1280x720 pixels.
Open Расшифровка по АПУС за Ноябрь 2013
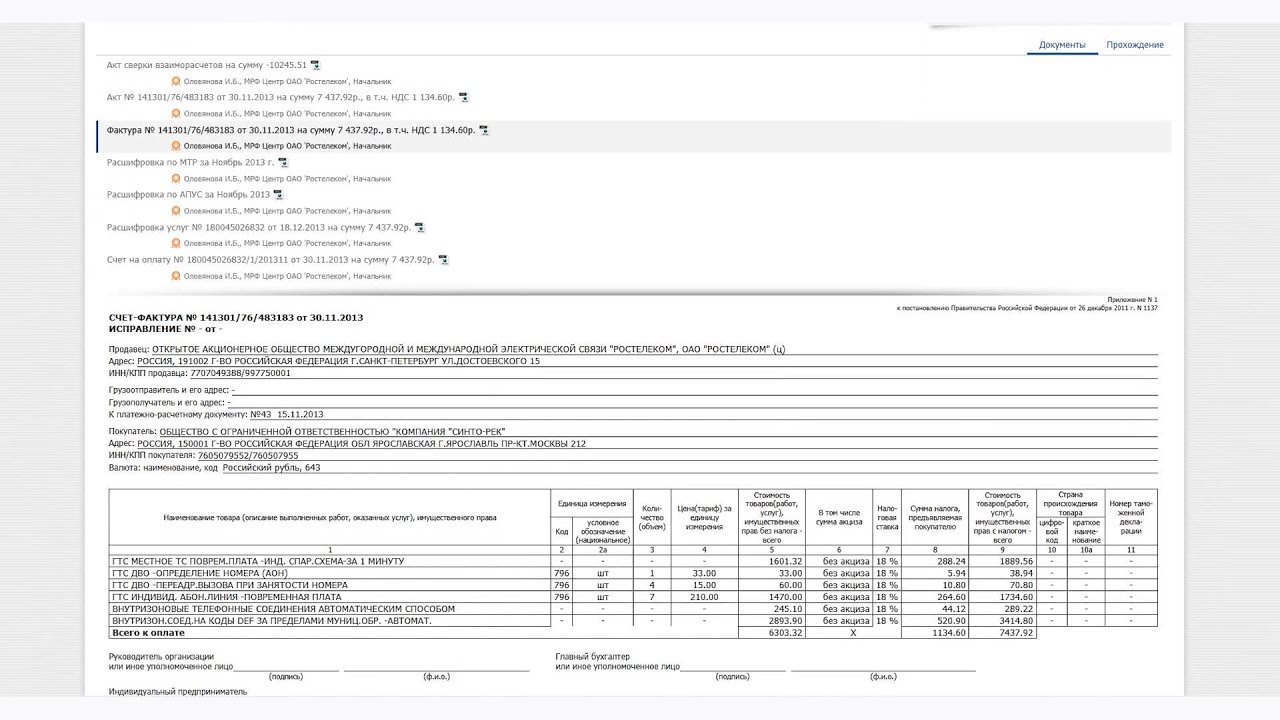pyautogui.click(x=188, y=195)
